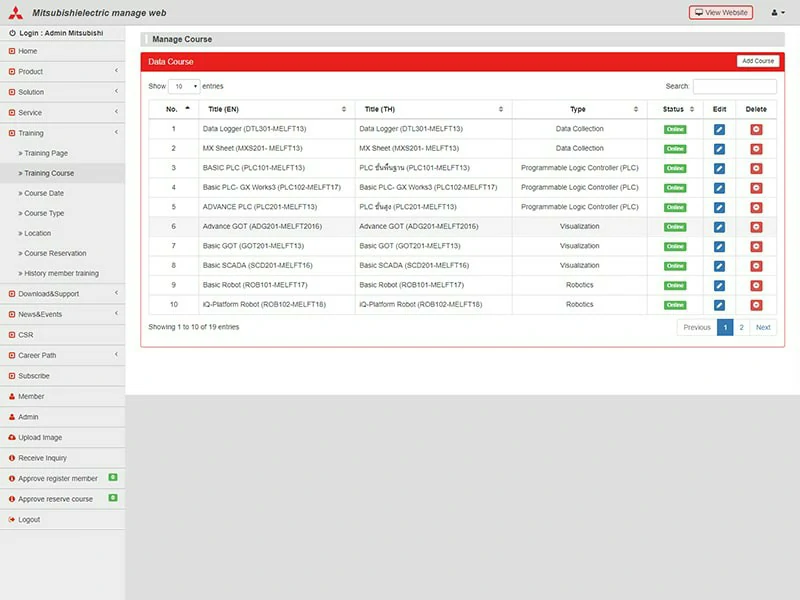Delete the Data Logger (DTL301-MELFT13) course

(756, 130)
